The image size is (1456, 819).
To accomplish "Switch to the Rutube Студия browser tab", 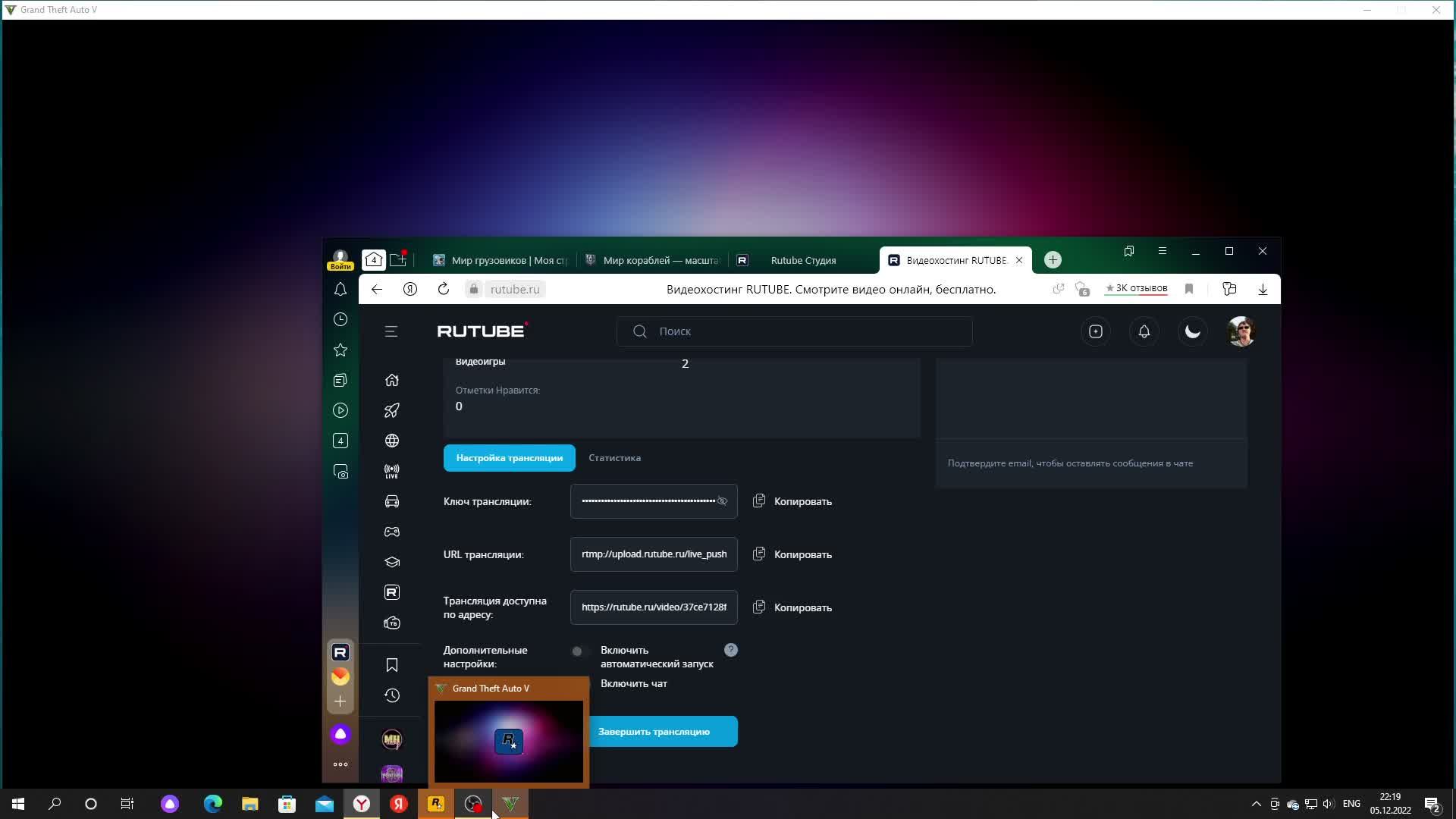I will click(x=802, y=260).
